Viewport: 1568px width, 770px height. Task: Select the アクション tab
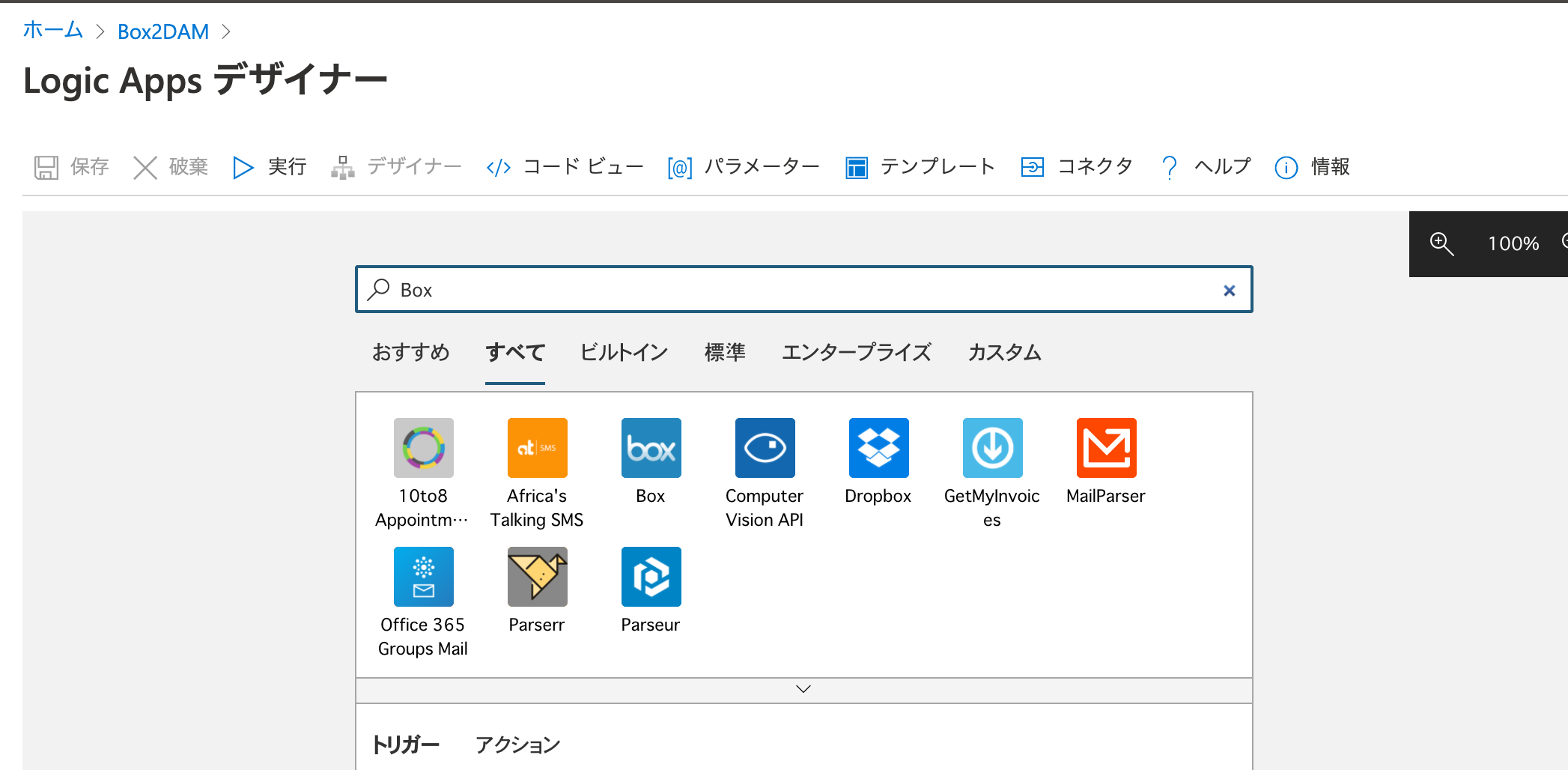517,745
